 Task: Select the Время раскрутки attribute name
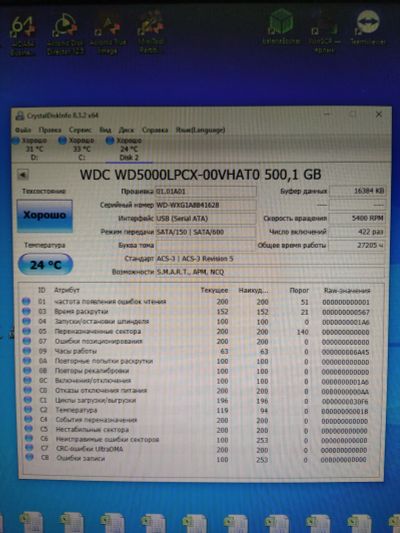(x=81, y=311)
